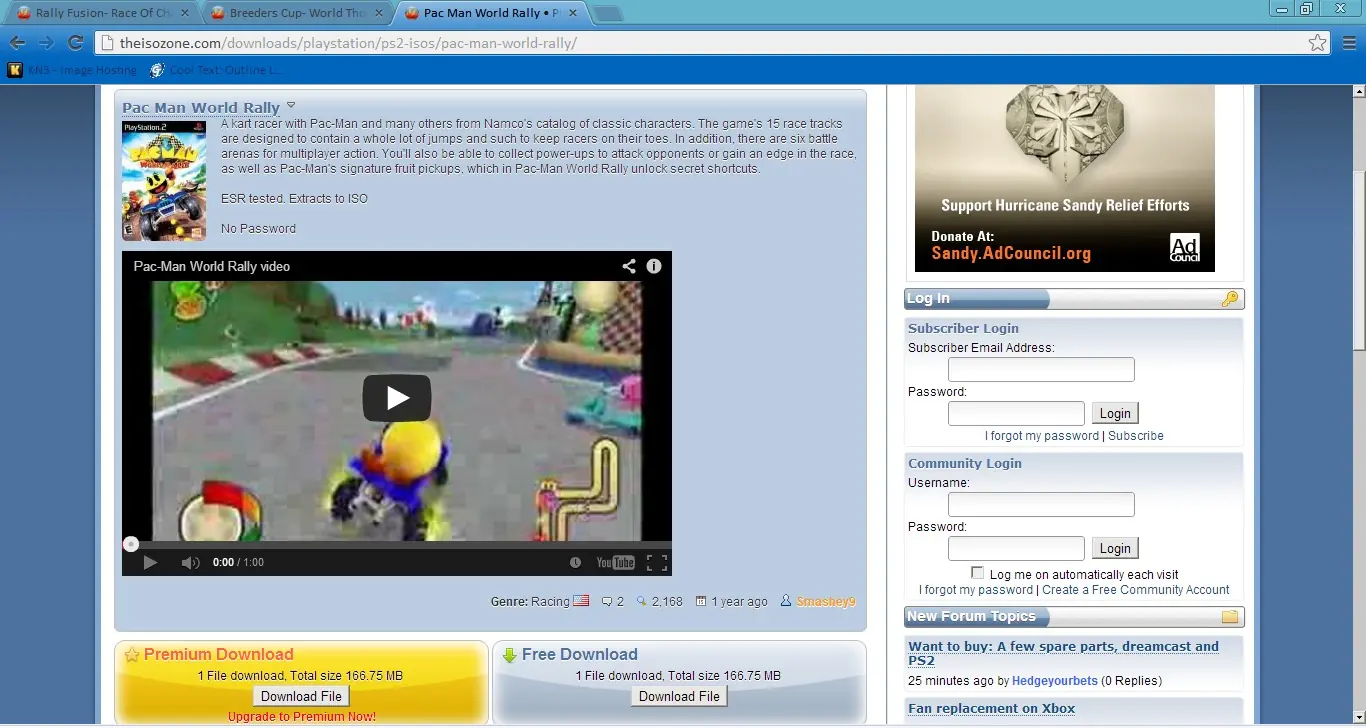Open Fan replacement on Xbox topic
The width and height of the screenshot is (1366, 728).
tap(991, 708)
